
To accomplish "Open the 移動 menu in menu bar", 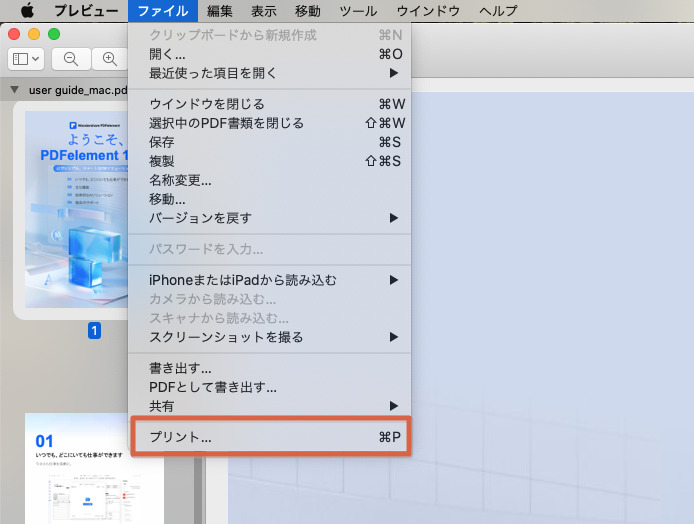I will 308,11.
